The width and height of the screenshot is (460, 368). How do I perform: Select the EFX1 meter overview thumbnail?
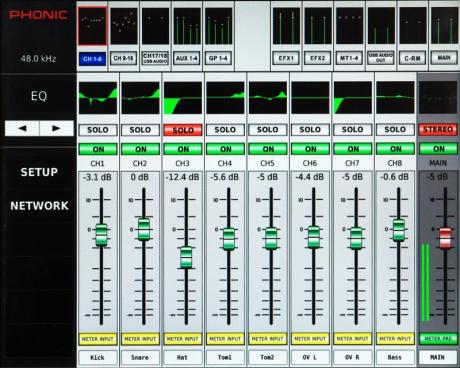[x=286, y=26]
